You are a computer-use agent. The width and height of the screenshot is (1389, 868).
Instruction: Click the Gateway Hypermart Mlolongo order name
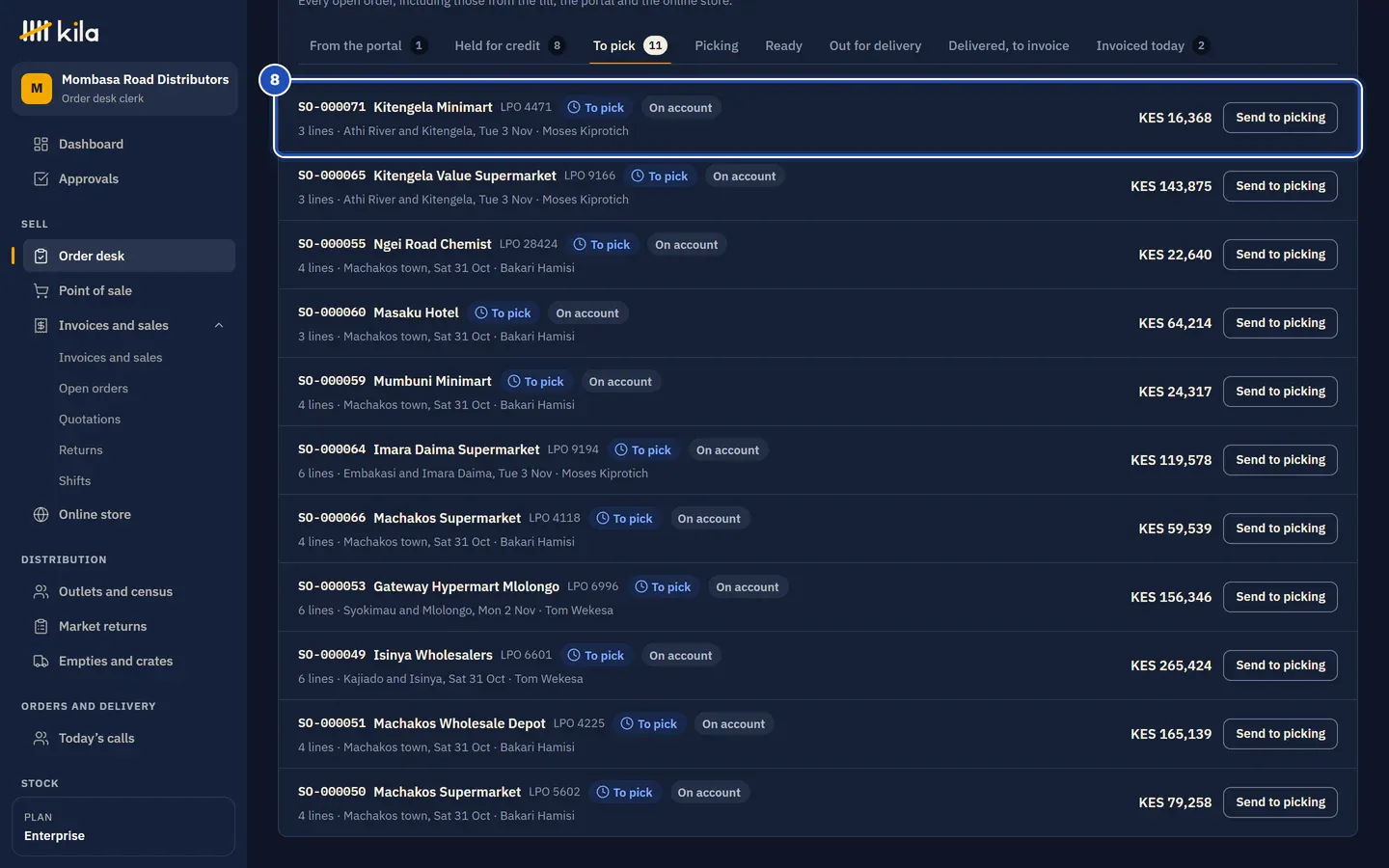tap(466, 586)
